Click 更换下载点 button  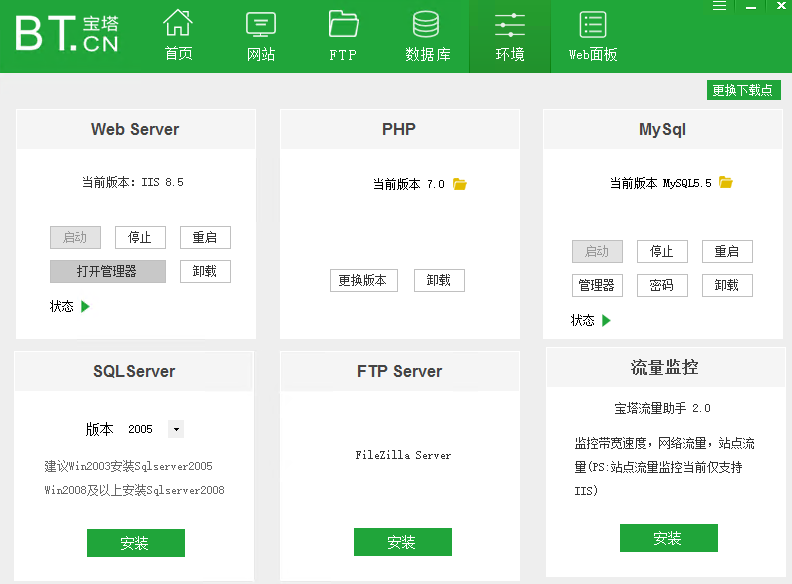(744, 90)
